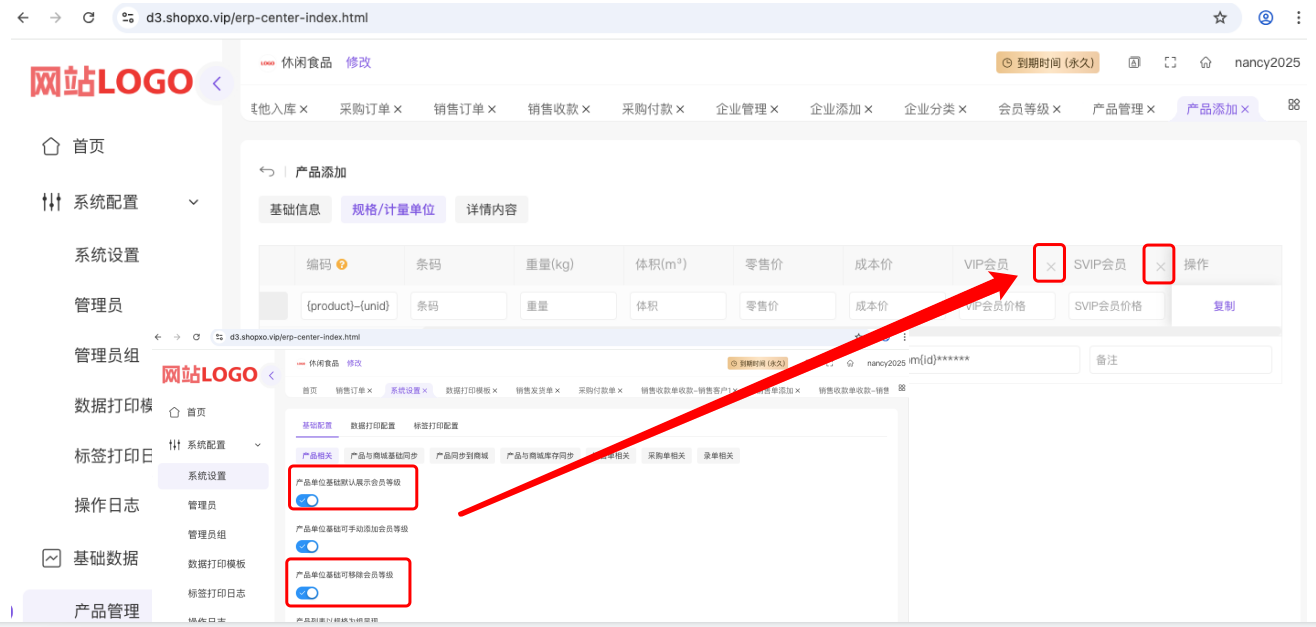1316x627 pixels.
Task: Click the 零售价 input field
Action: (x=788, y=306)
